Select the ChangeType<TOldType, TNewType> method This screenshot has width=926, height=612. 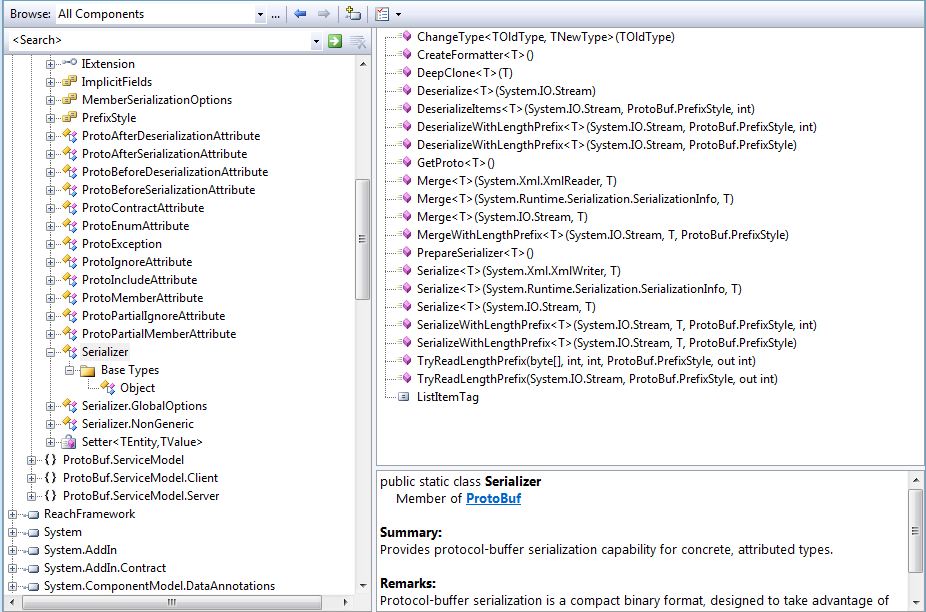tap(546, 37)
